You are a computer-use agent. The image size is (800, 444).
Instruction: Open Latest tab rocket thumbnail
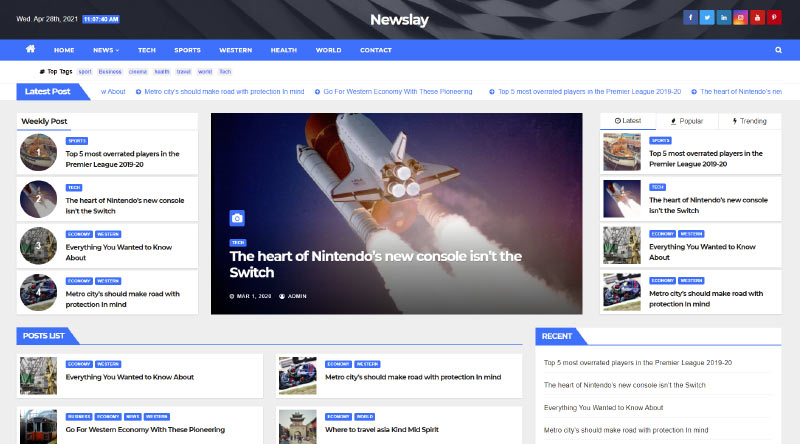622,199
